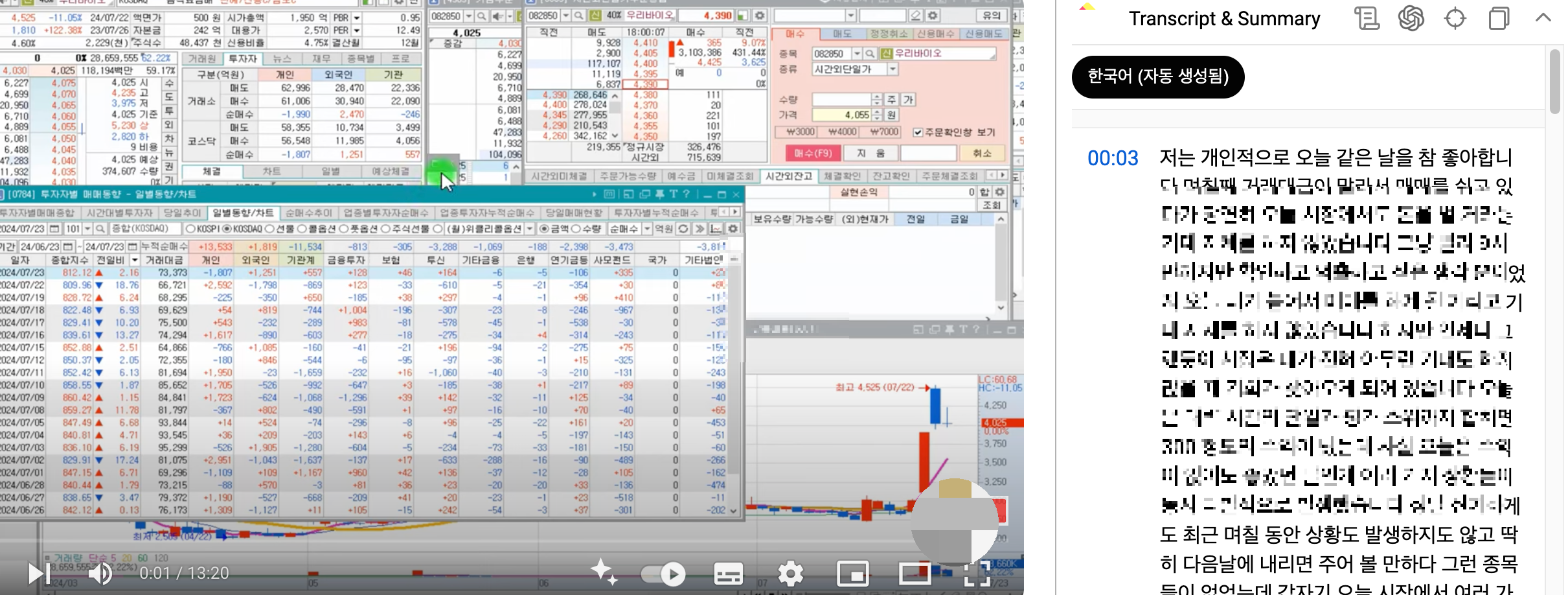
Task: Click the jump-to-current-position target icon
Action: click(1456, 18)
